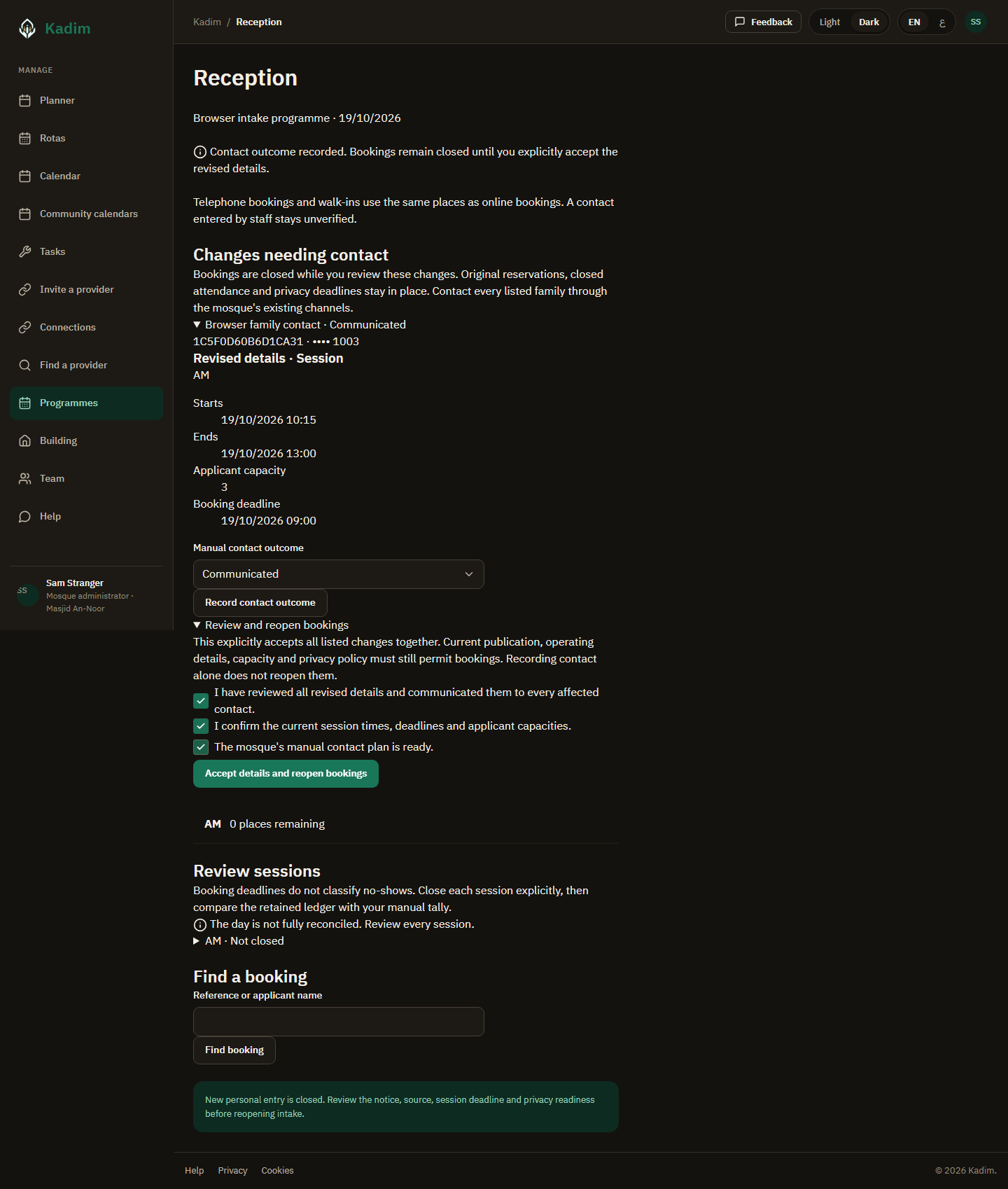Viewport: 1008px width, 1189px height.
Task: Click the Find a provider search icon
Action: point(25,366)
